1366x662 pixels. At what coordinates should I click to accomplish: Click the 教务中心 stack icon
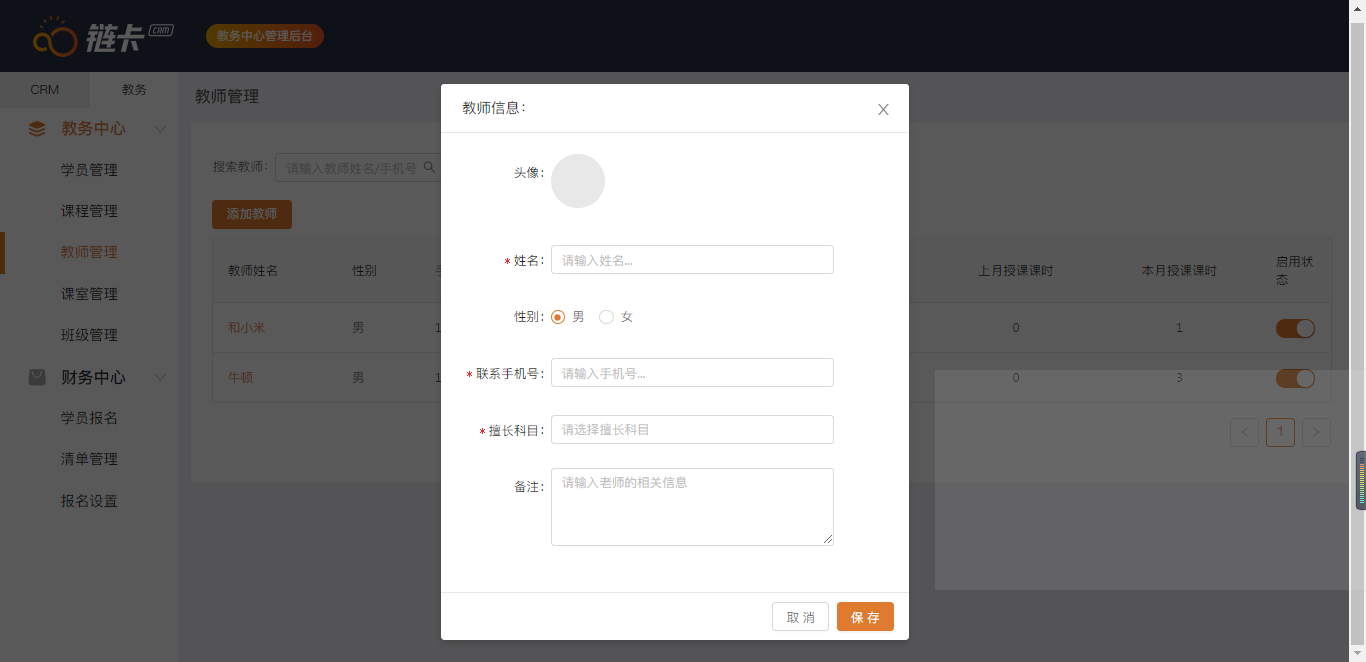(37, 129)
